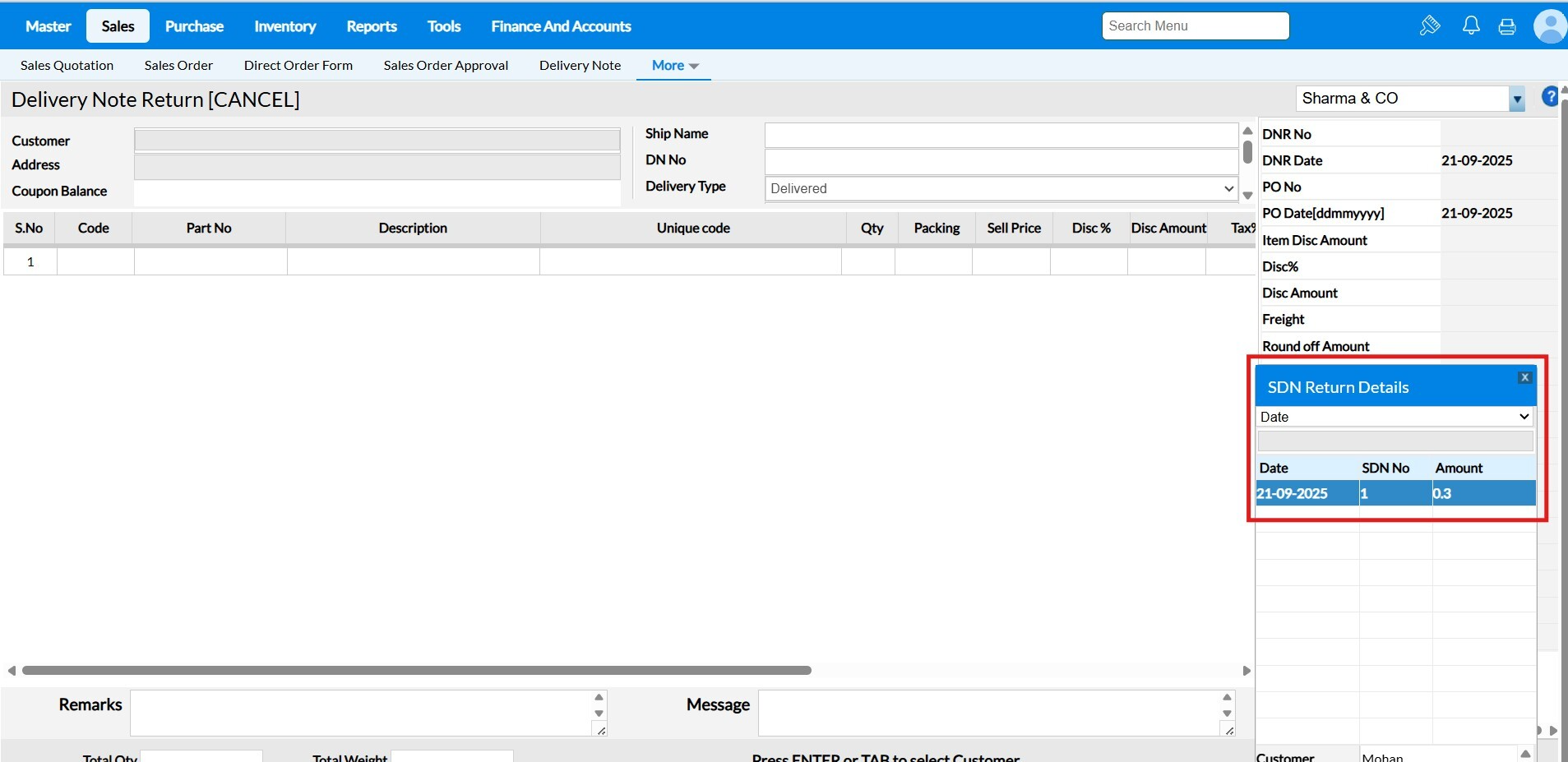Click the Address input field
The width and height of the screenshot is (1568, 762).
coord(377,167)
